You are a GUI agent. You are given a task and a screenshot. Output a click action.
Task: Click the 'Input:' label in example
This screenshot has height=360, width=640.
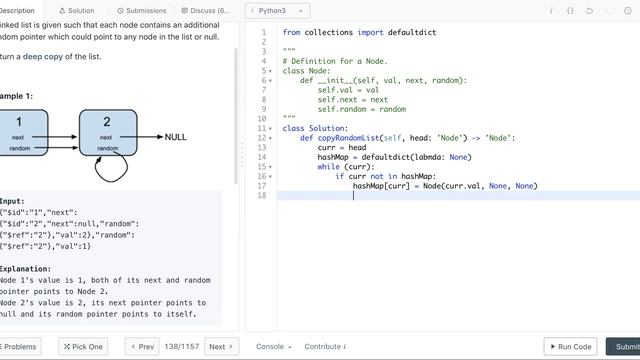(12, 201)
